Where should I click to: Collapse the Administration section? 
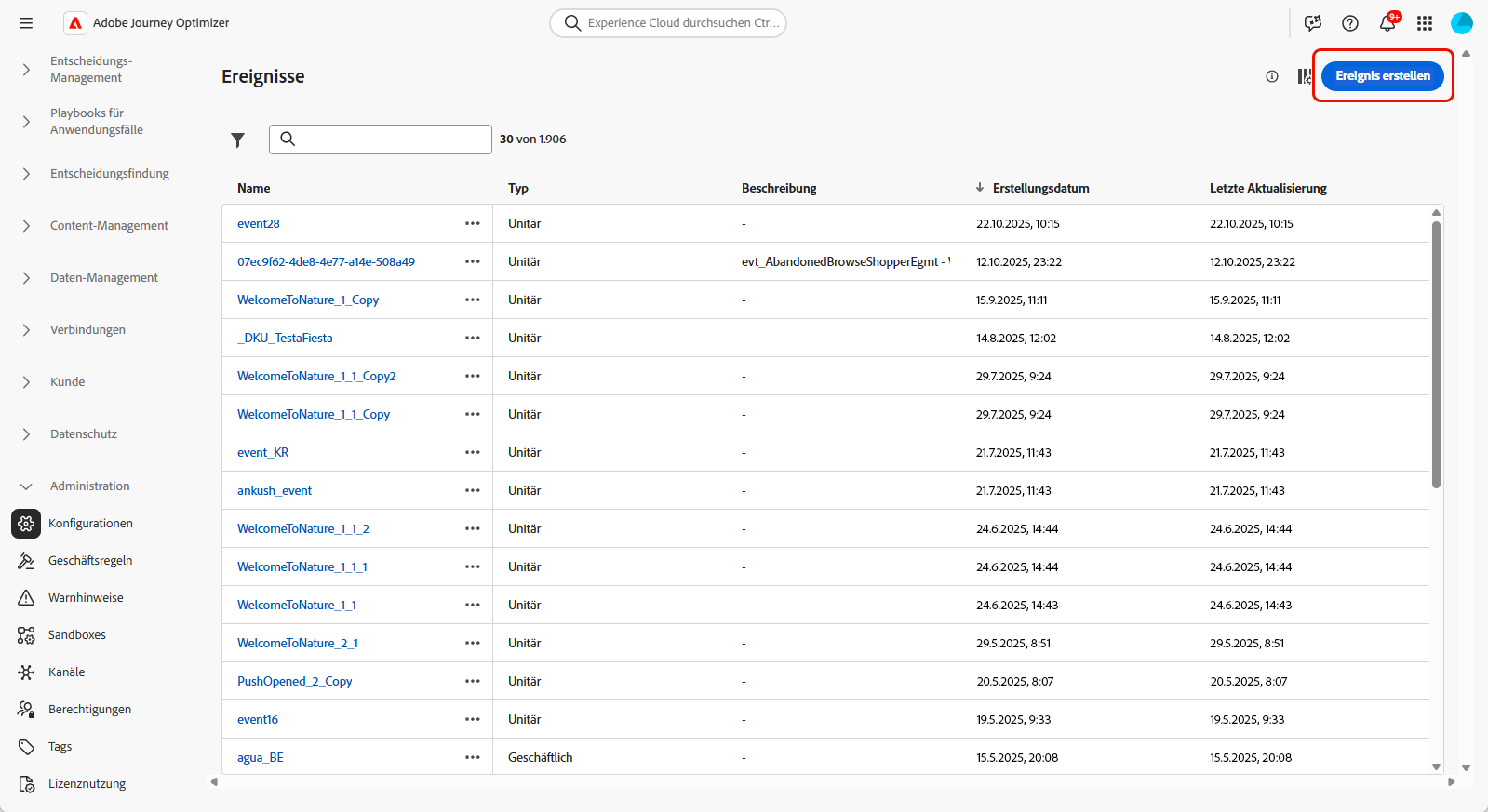coord(26,486)
